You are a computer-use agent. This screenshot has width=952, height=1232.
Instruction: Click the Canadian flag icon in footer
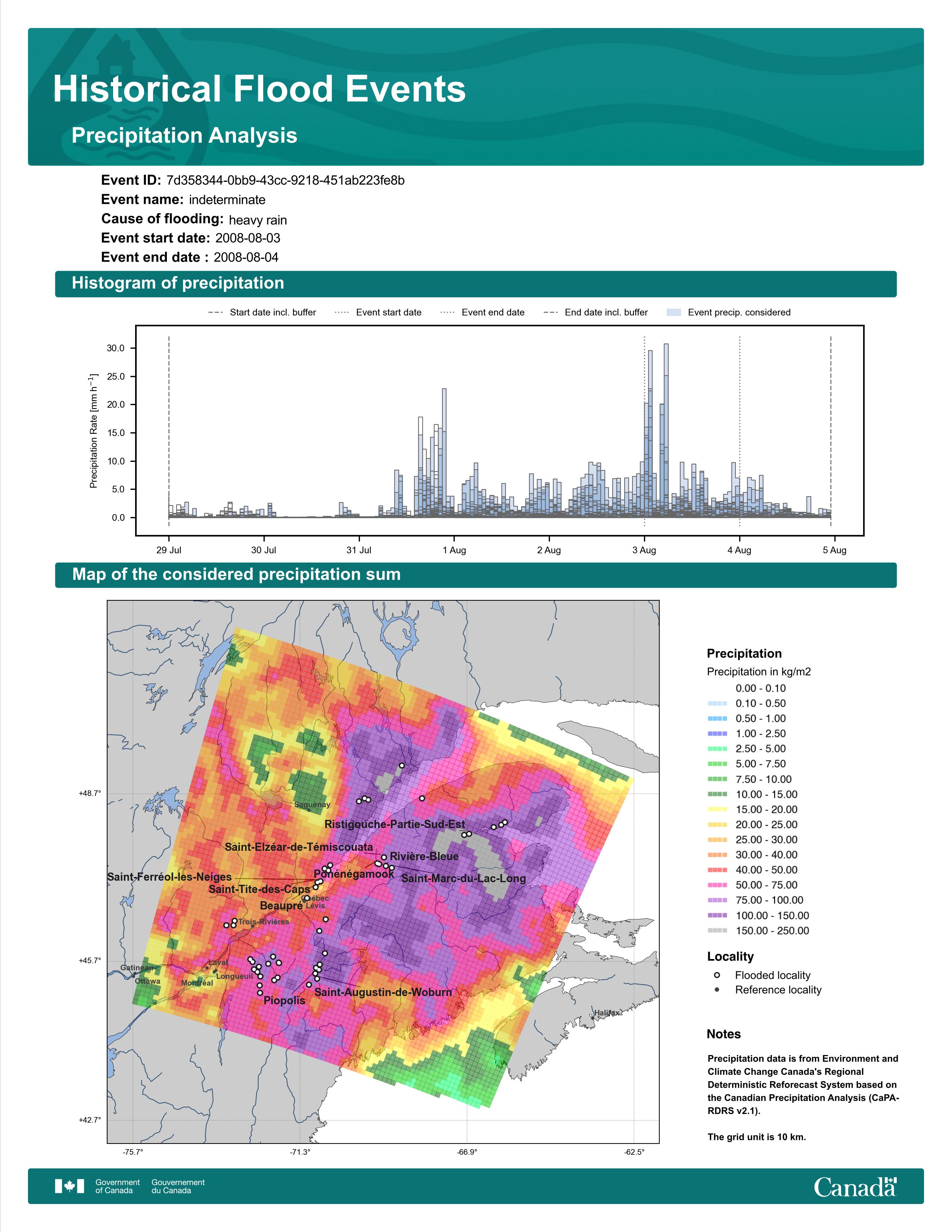69,1186
